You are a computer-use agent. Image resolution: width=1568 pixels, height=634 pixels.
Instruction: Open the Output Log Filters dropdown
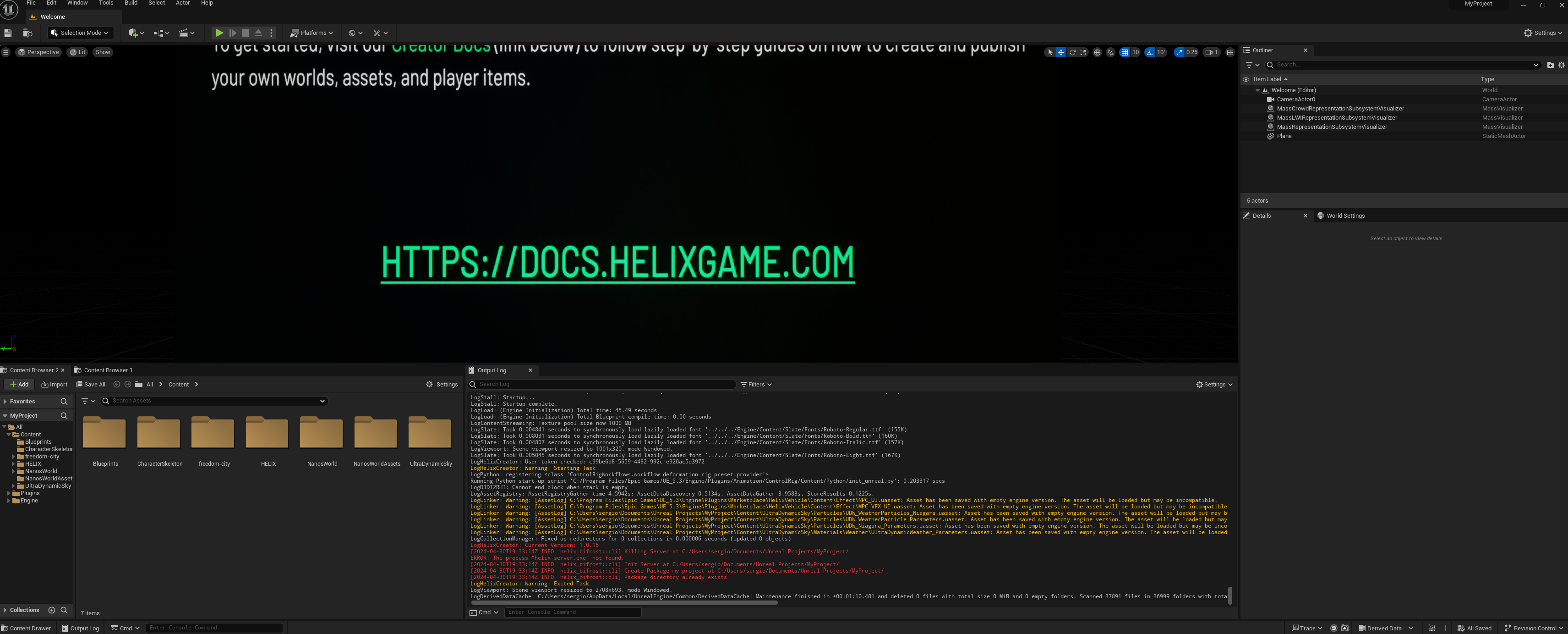point(756,384)
